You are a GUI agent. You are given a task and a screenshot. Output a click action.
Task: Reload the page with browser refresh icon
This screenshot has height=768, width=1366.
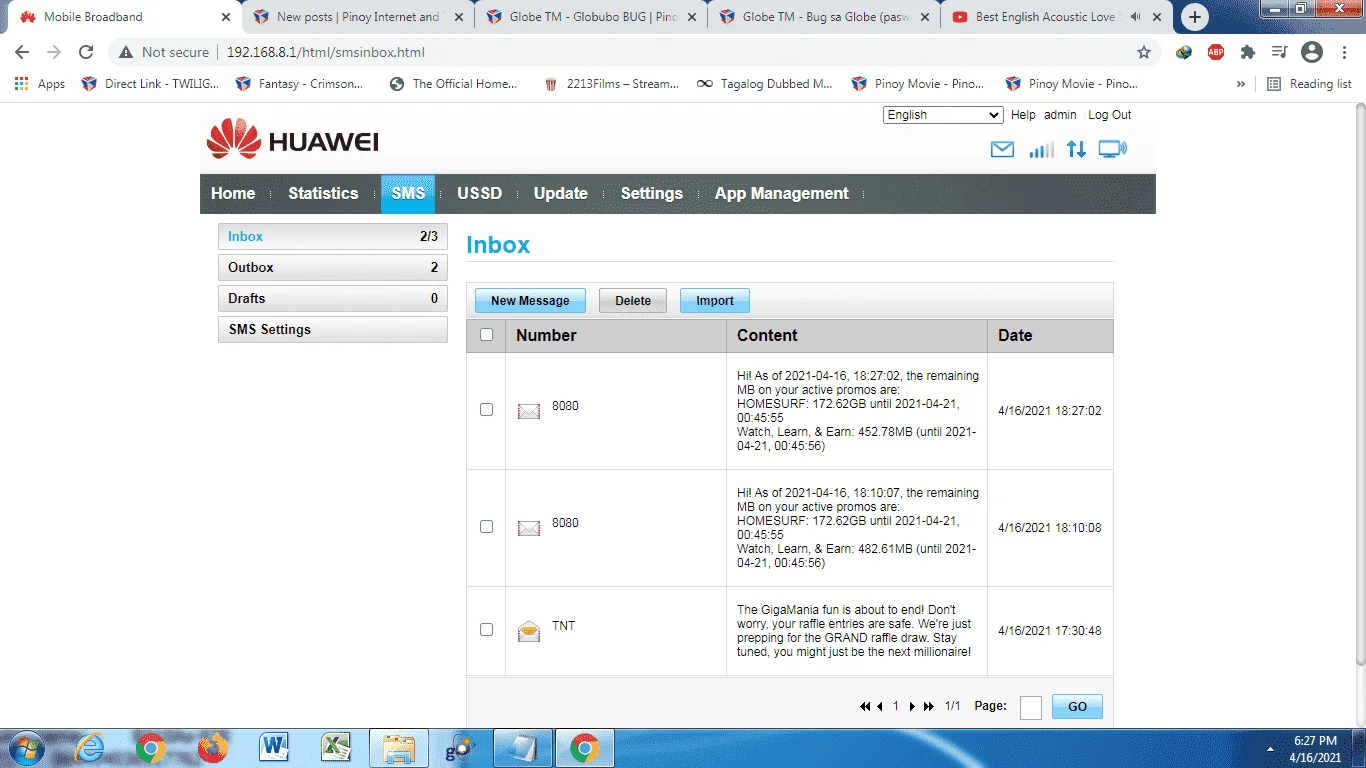click(x=86, y=52)
